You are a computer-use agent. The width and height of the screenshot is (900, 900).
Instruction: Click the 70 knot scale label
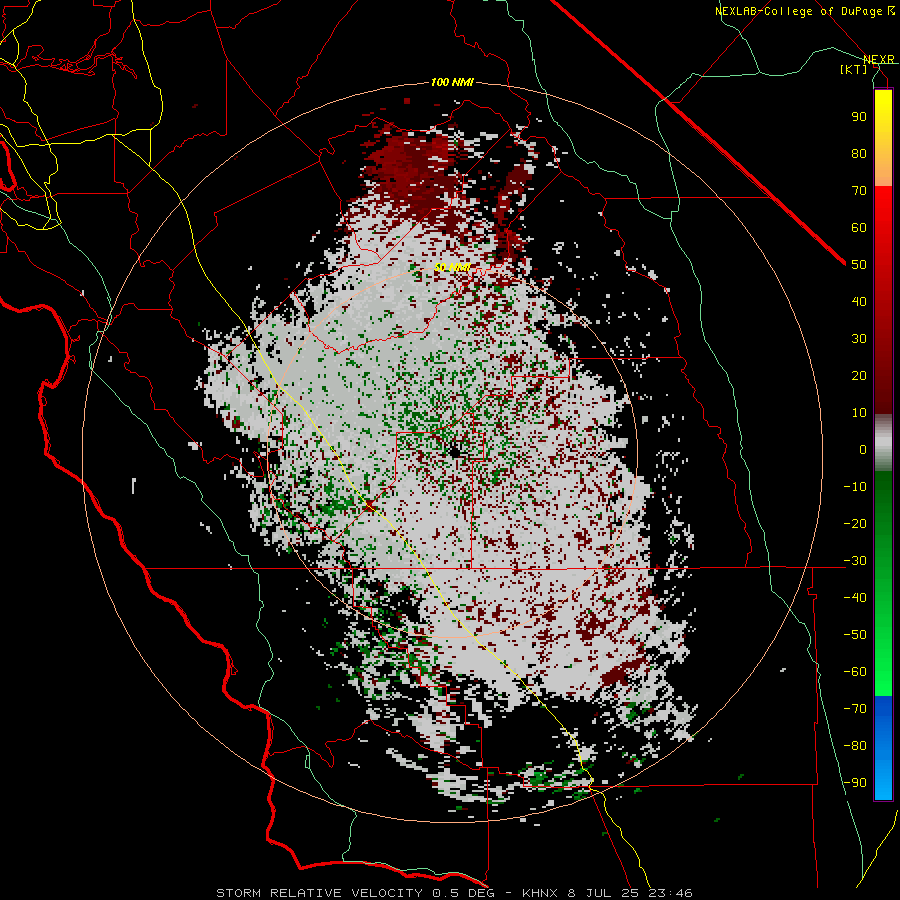tap(859, 191)
